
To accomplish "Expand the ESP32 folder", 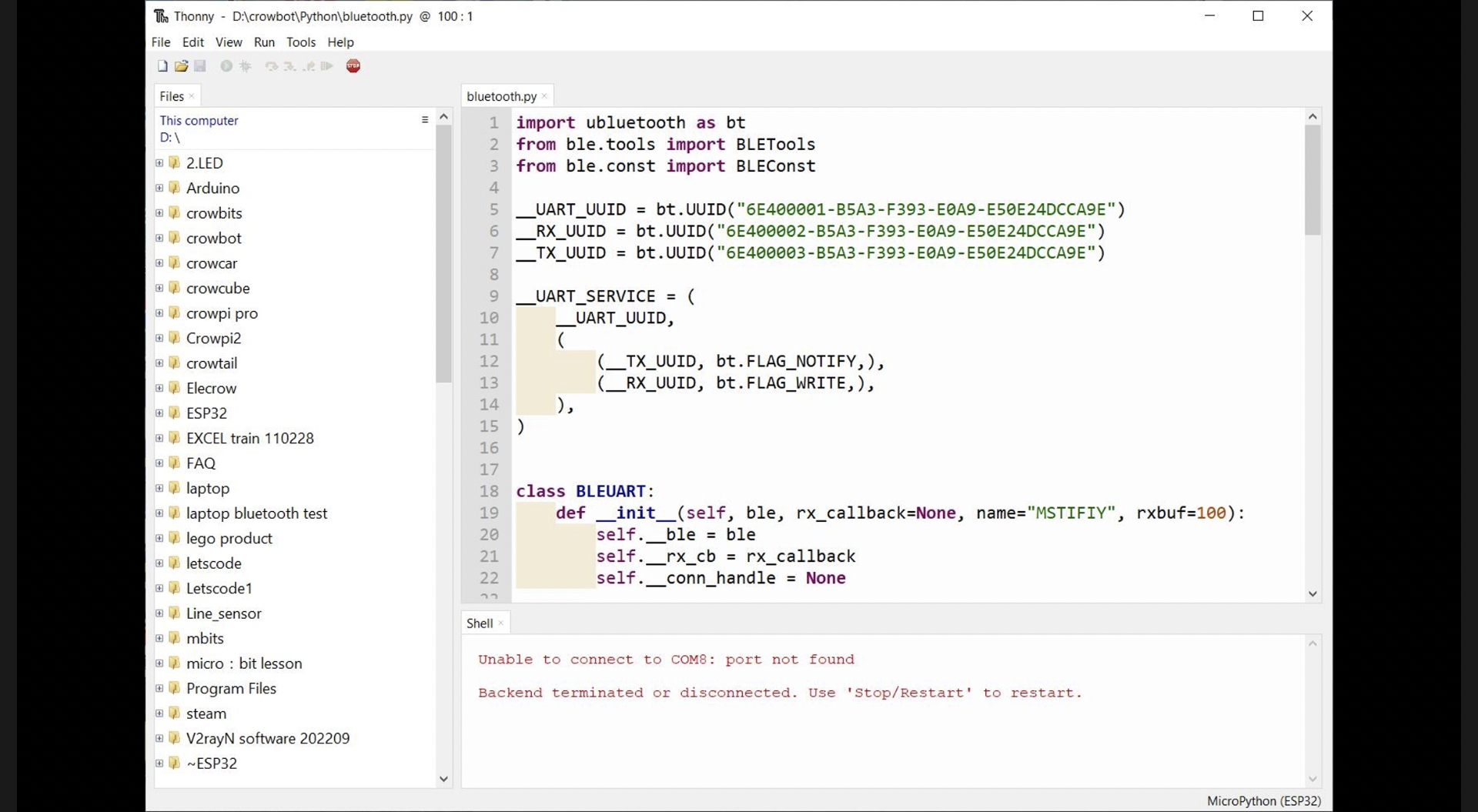I will click(x=159, y=413).
